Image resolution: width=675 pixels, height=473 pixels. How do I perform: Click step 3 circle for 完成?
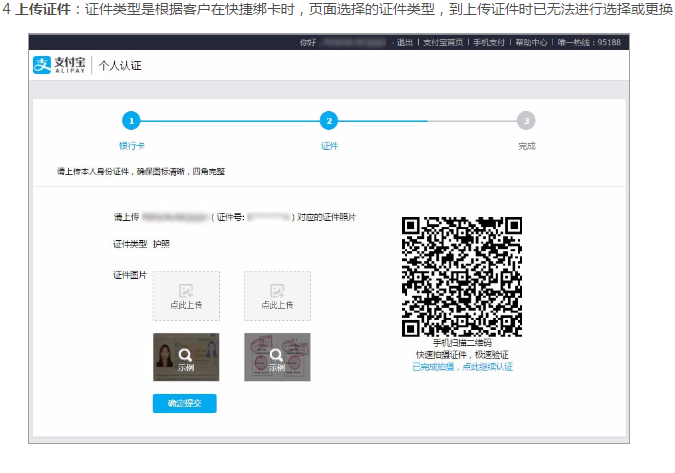point(526,121)
